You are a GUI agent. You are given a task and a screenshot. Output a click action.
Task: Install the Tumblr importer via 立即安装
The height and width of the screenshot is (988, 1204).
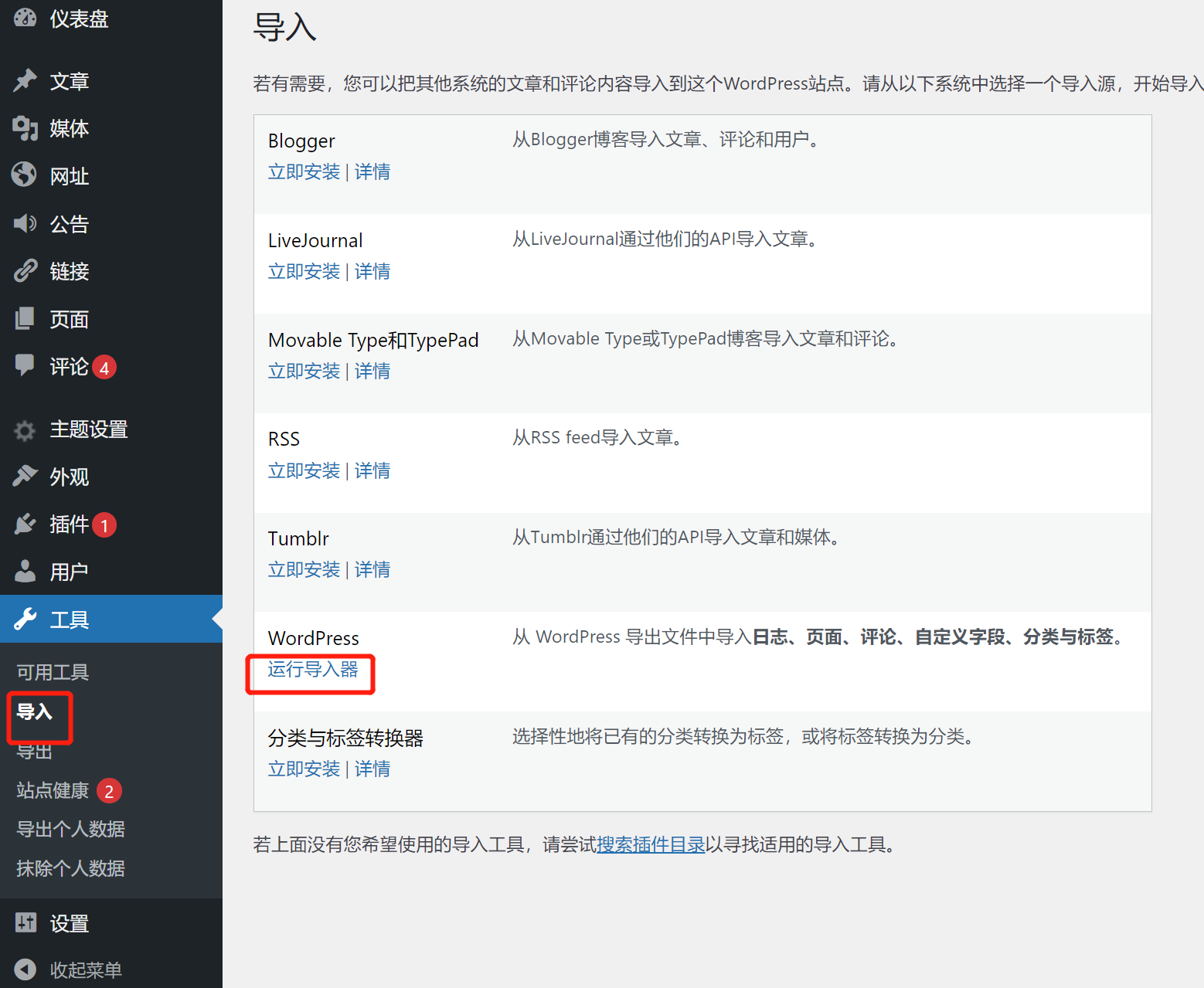[x=304, y=569]
